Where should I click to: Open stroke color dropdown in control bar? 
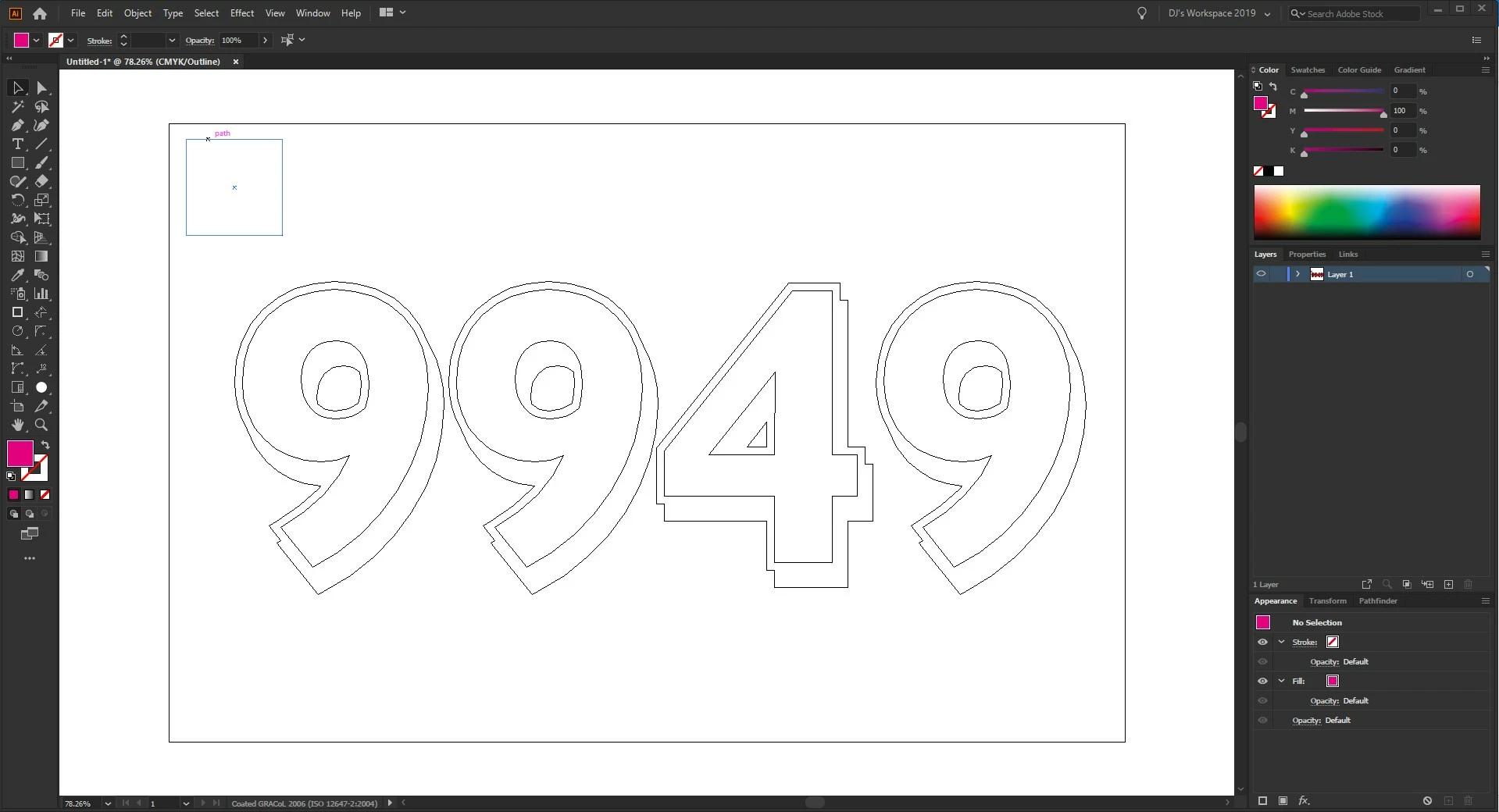coord(70,41)
